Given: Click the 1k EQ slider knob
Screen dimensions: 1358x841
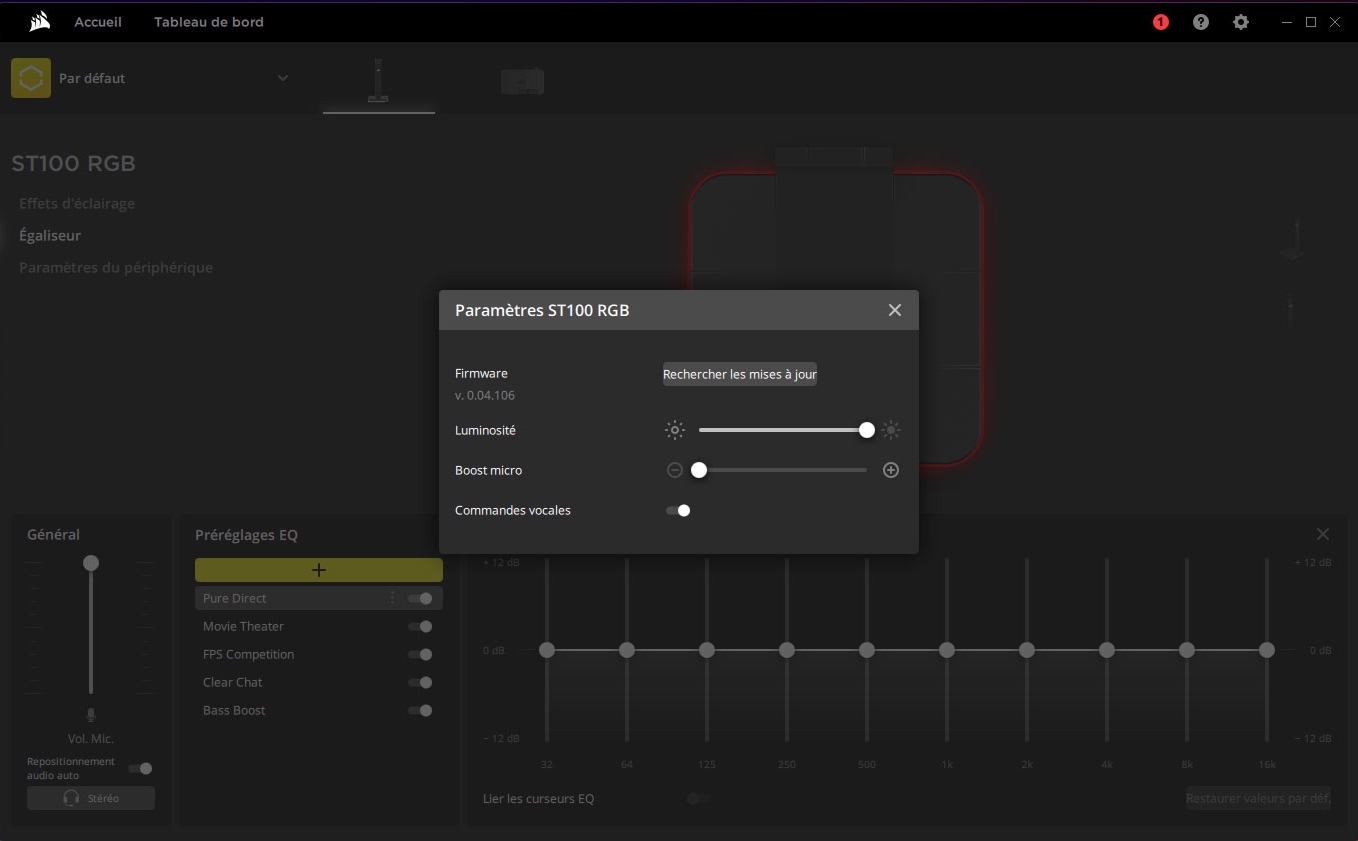Looking at the screenshot, I should pos(947,650).
